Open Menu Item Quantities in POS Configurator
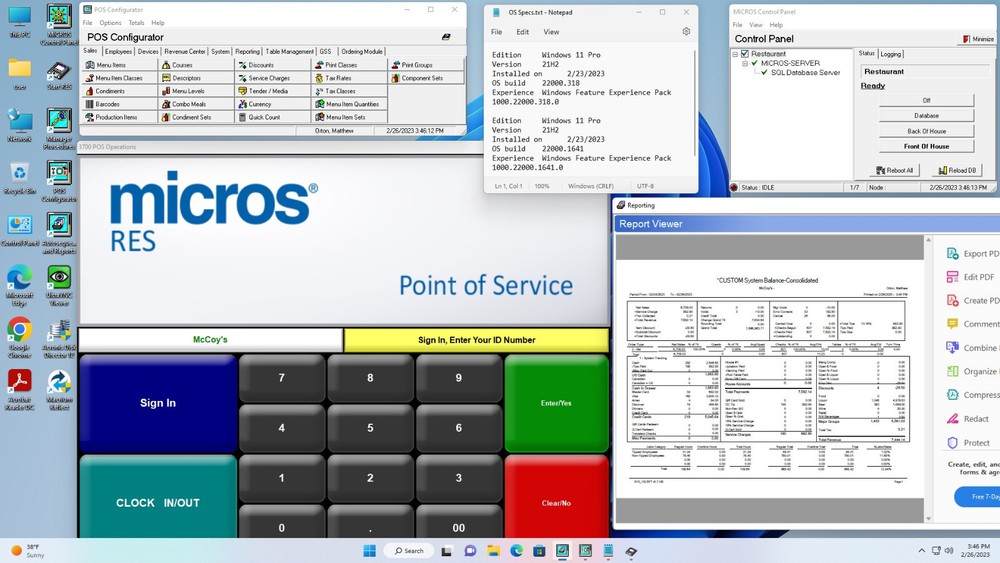The height and width of the screenshot is (563, 1000). tap(349, 104)
